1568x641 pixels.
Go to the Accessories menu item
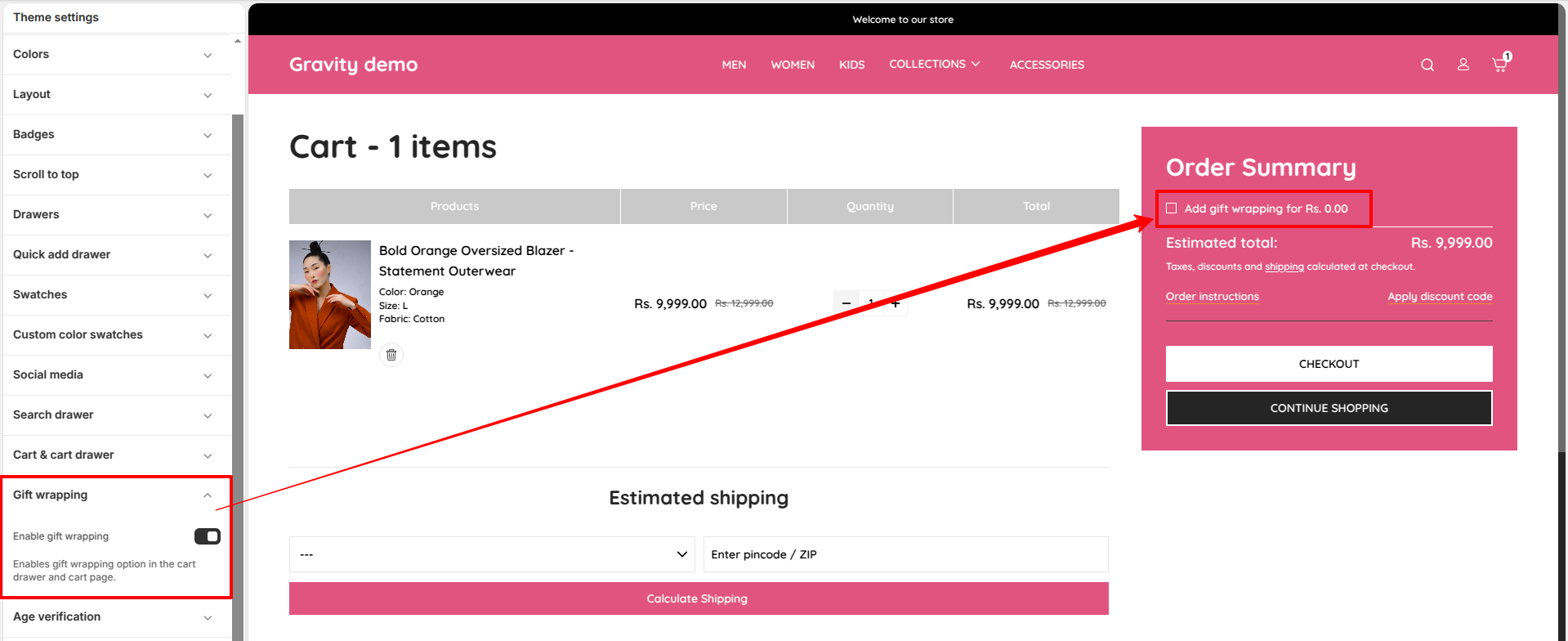click(x=1047, y=65)
